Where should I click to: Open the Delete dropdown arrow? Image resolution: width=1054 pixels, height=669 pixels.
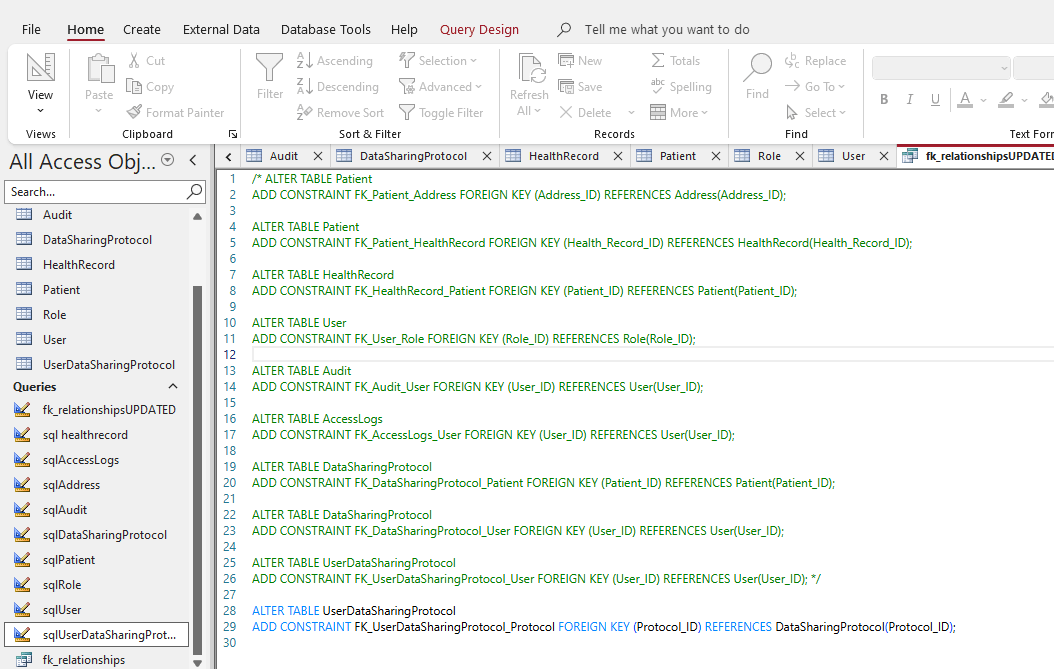click(x=631, y=113)
